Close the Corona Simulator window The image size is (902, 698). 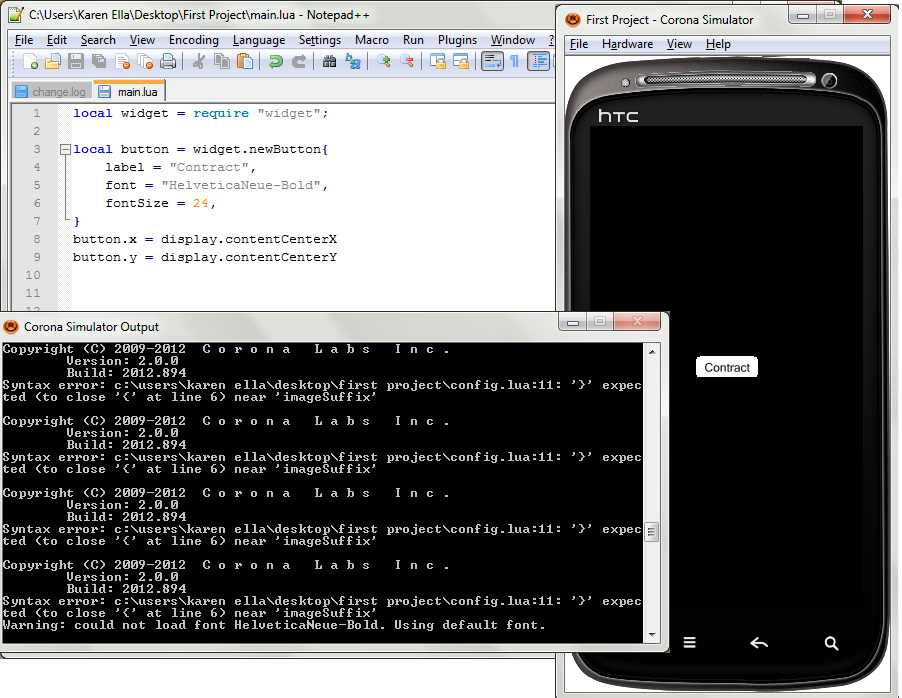(x=867, y=14)
